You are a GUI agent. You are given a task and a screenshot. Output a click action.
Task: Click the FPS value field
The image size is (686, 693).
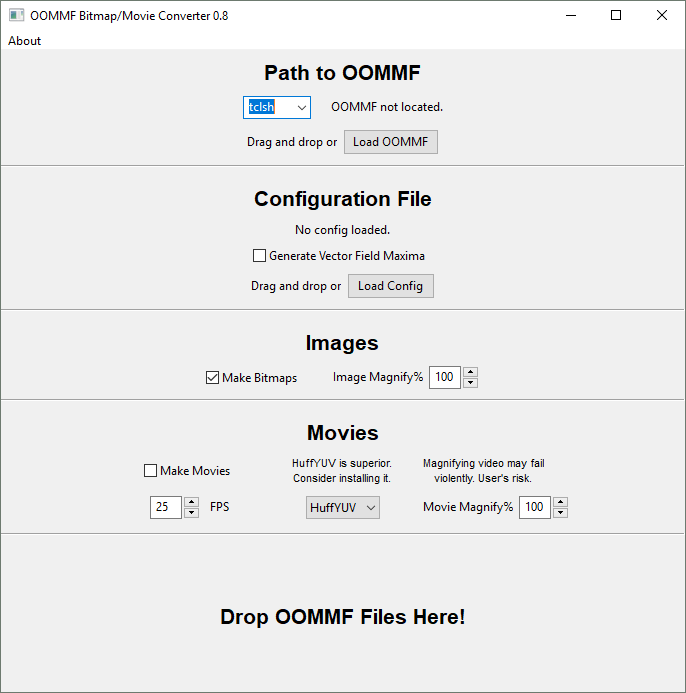click(x=166, y=507)
